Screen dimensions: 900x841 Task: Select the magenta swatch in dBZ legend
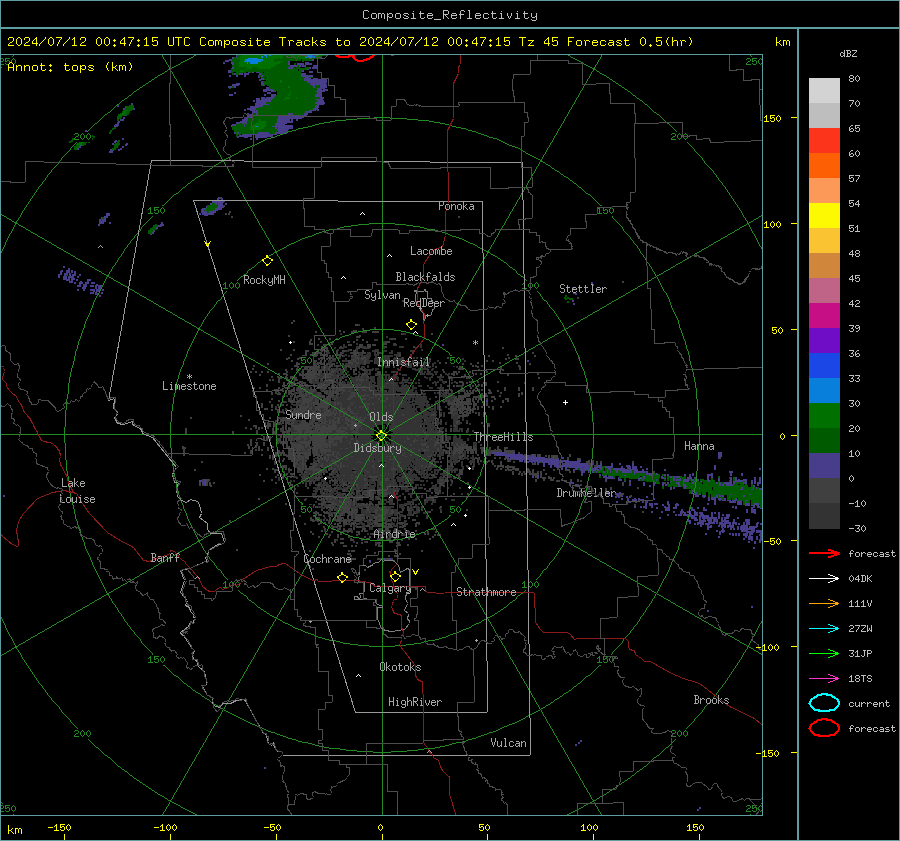(x=824, y=315)
